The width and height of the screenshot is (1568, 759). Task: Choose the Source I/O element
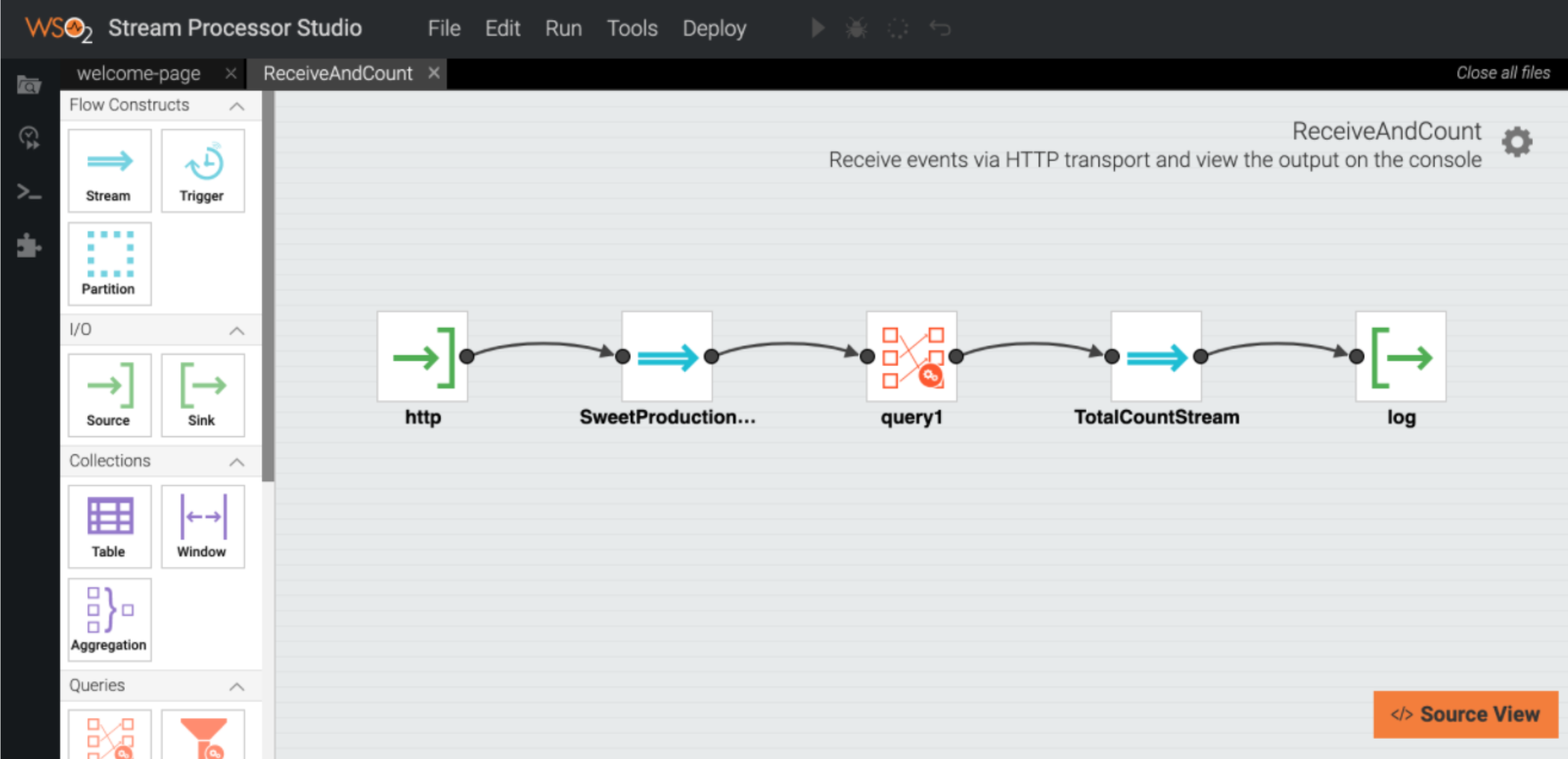109,394
